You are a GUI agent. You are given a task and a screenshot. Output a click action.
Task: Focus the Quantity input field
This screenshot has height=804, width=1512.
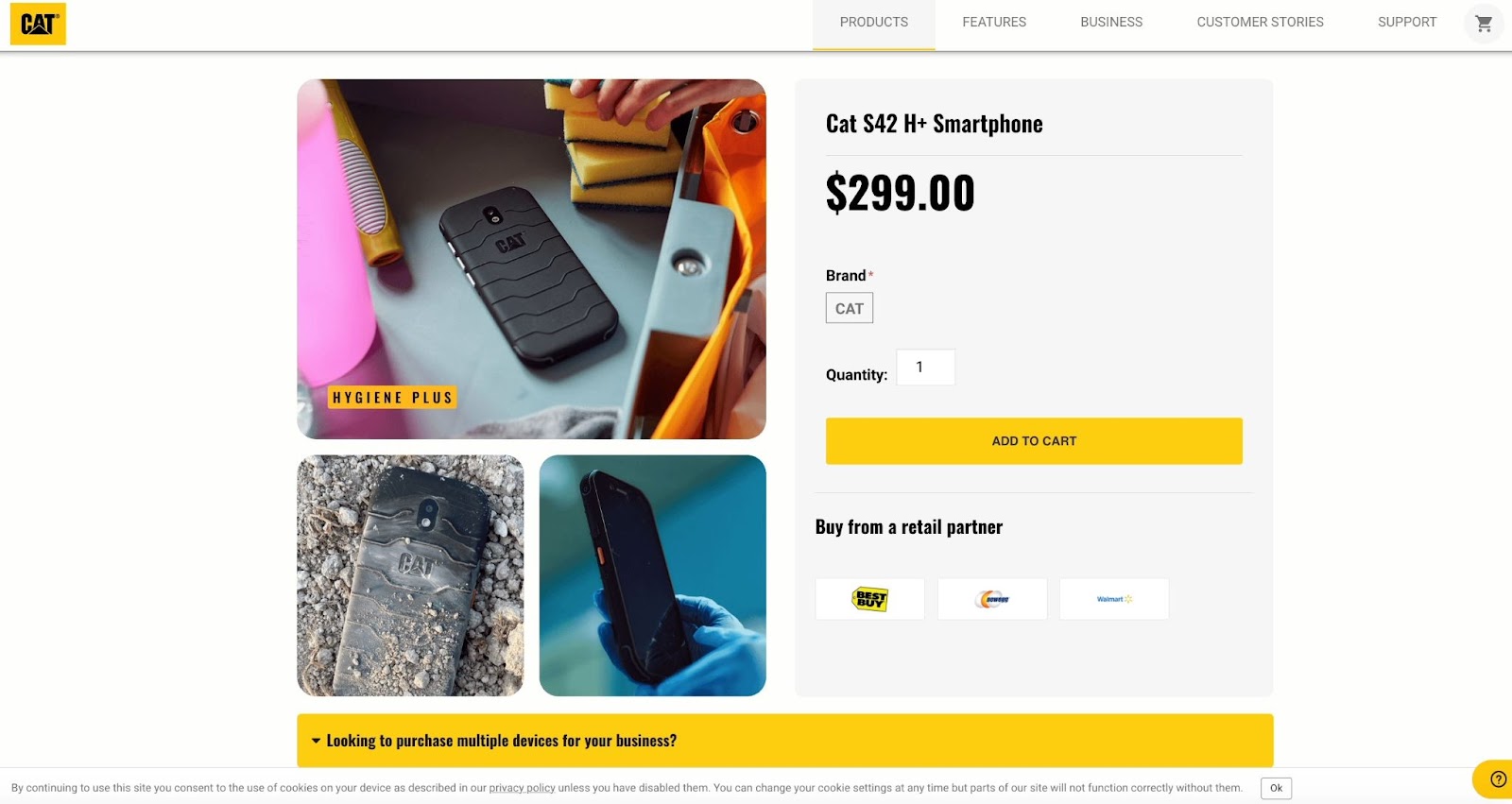[925, 368]
